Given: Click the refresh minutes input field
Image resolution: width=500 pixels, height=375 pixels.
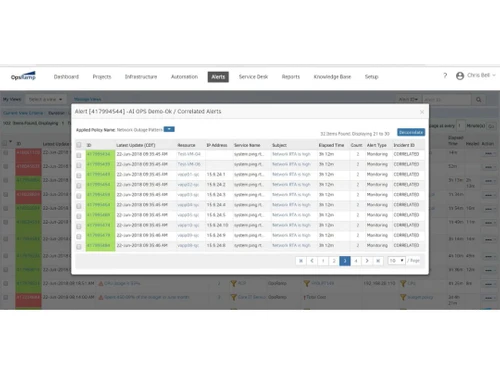Looking at the screenshot, I should (x=460, y=126).
